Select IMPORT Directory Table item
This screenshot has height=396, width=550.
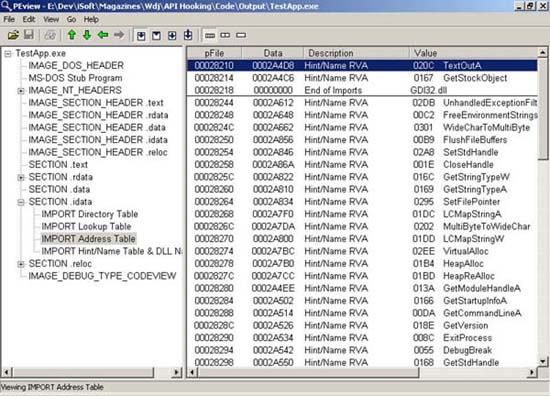[x=89, y=214]
